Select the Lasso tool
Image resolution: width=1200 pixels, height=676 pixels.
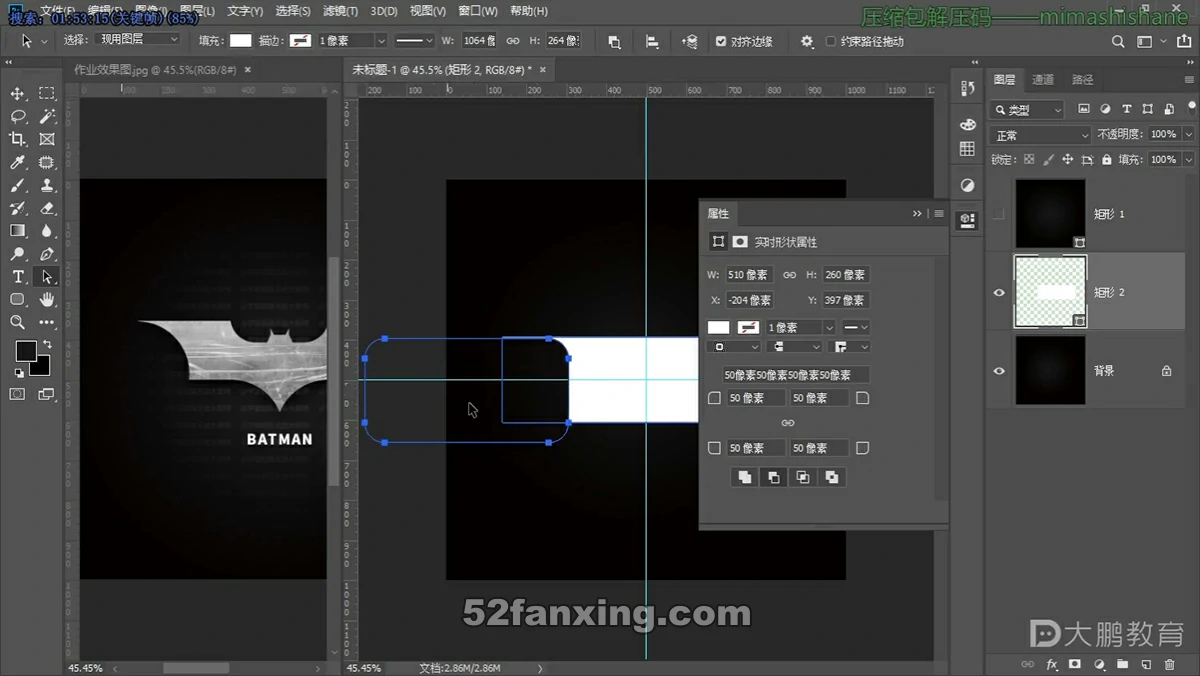pos(17,116)
